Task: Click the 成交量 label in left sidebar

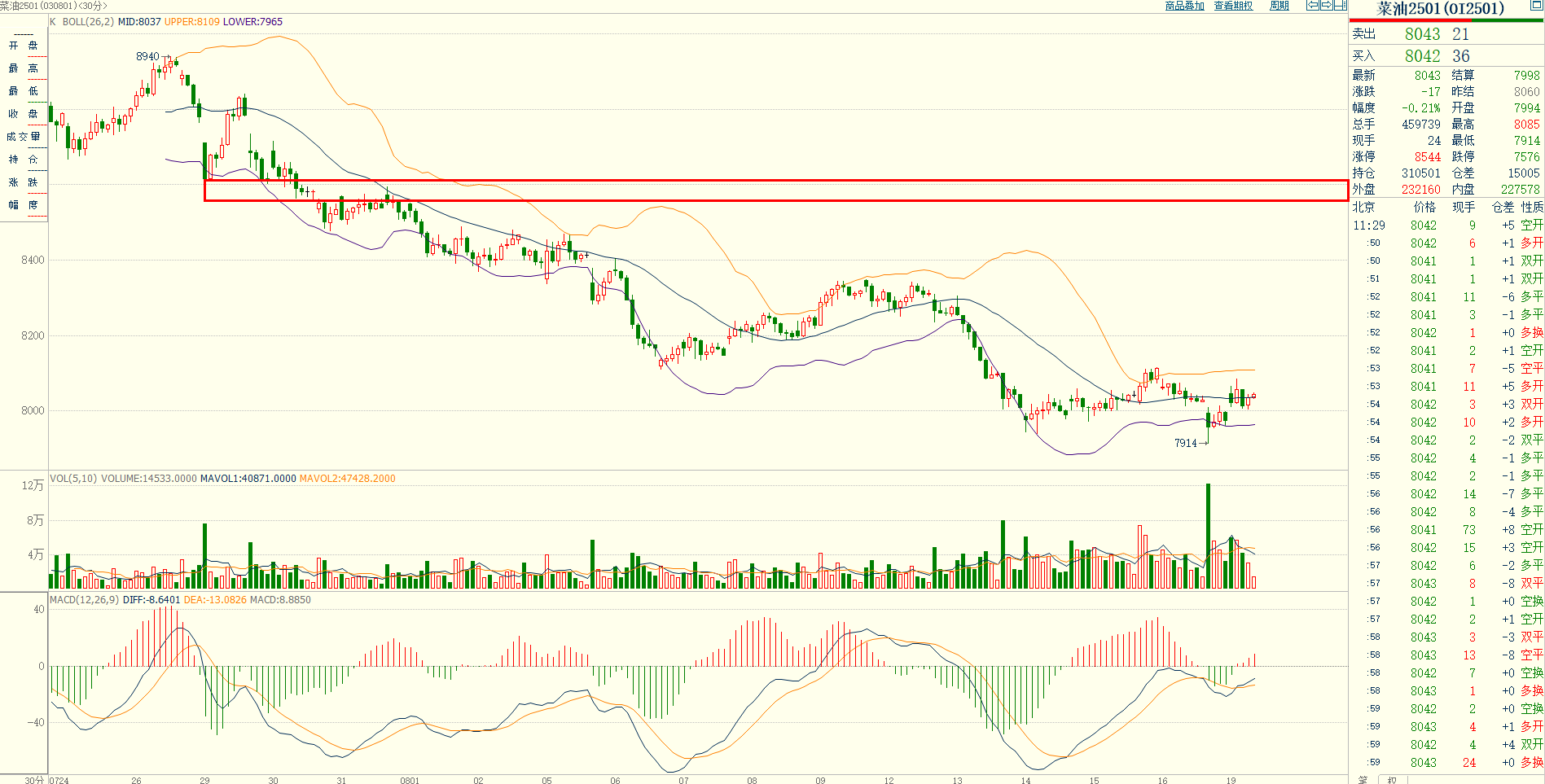Action: click(x=24, y=137)
